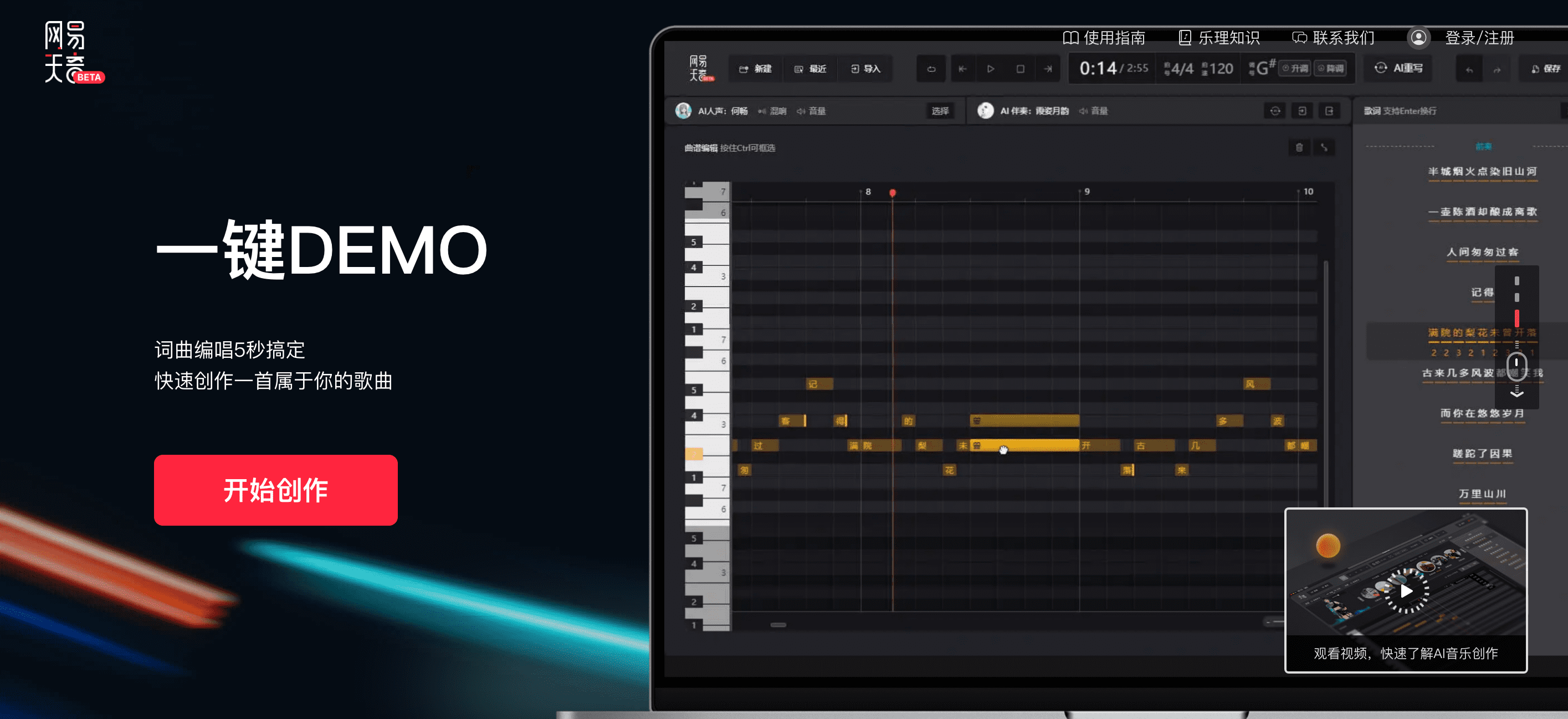Image resolution: width=1568 pixels, height=719 pixels.
Task: Open the 选择 AI voice selector
Action: (x=940, y=111)
